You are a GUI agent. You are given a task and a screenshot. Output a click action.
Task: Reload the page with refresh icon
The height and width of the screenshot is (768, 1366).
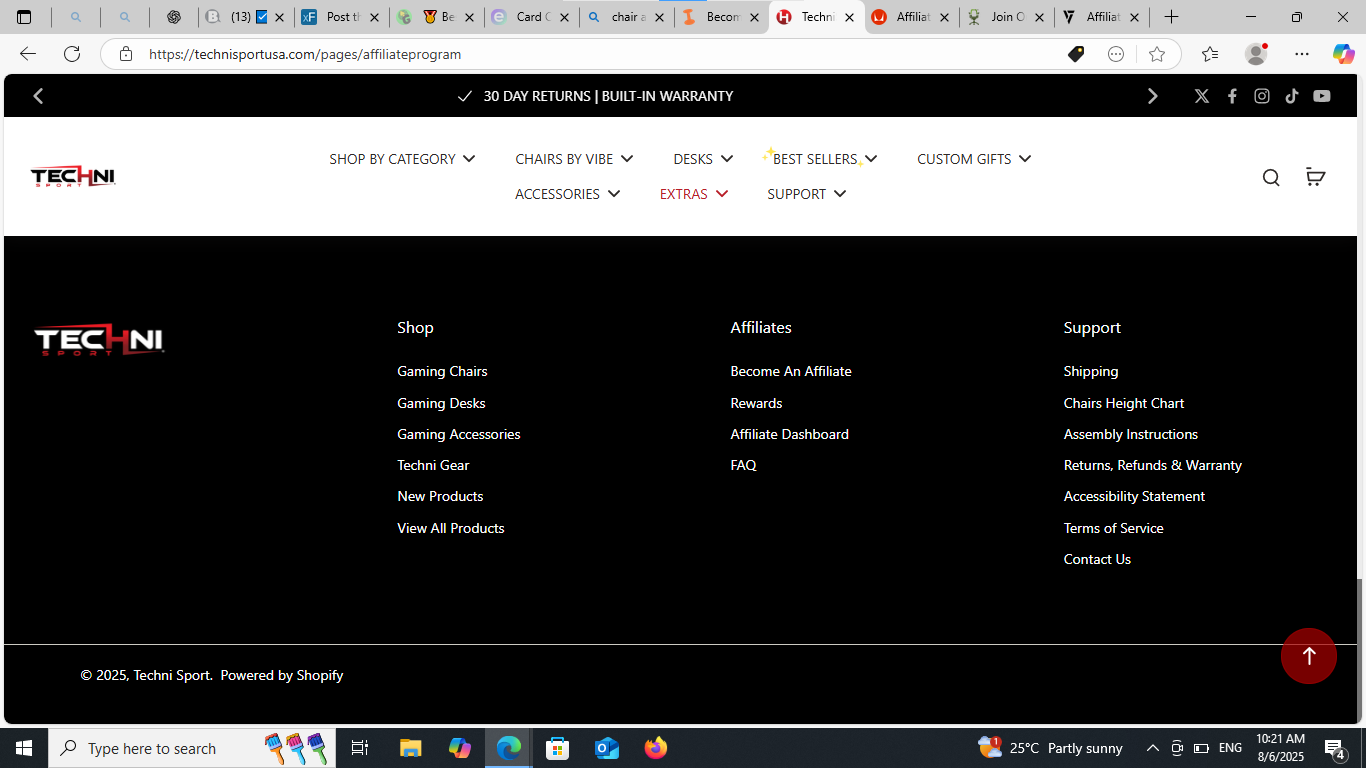(x=72, y=54)
